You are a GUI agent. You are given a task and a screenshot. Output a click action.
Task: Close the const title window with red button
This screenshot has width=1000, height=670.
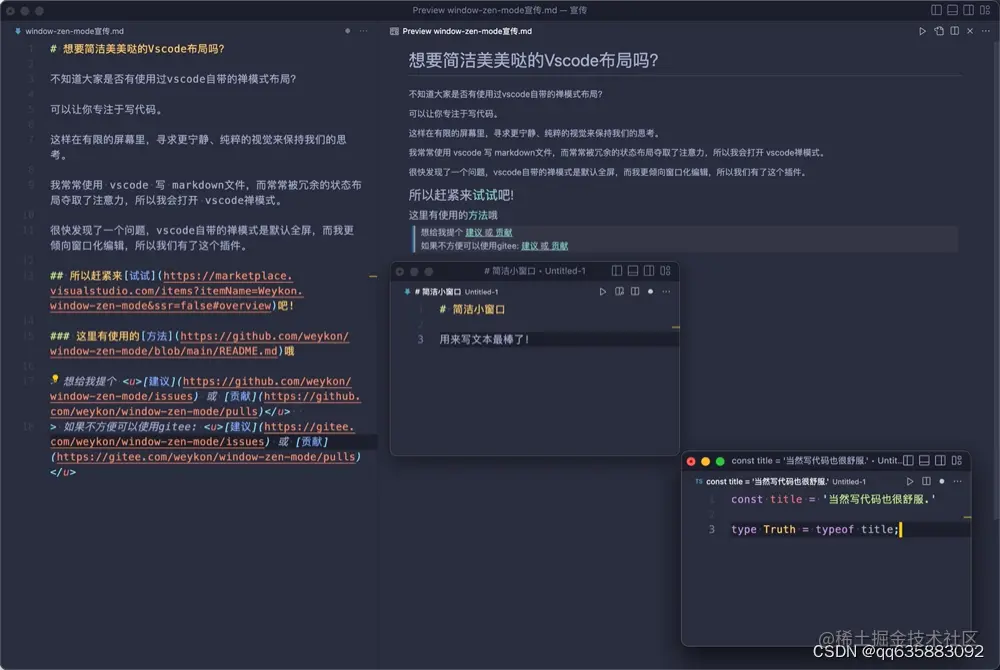691,461
